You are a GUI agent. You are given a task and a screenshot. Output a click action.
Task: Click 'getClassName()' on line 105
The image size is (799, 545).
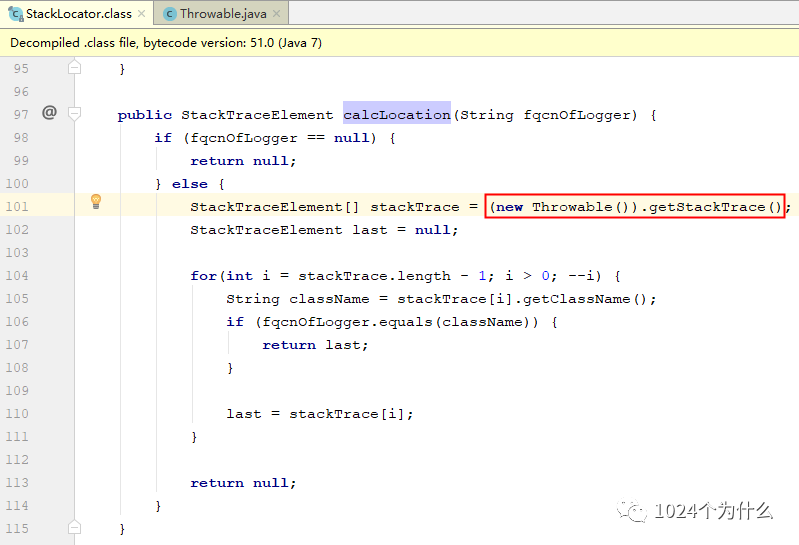[584, 299]
